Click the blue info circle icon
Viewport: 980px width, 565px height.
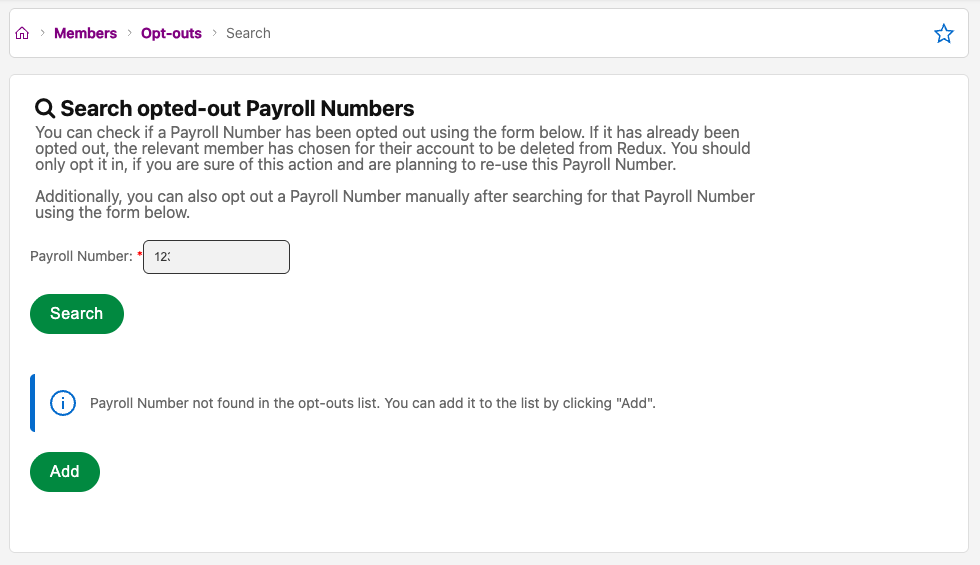point(63,403)
